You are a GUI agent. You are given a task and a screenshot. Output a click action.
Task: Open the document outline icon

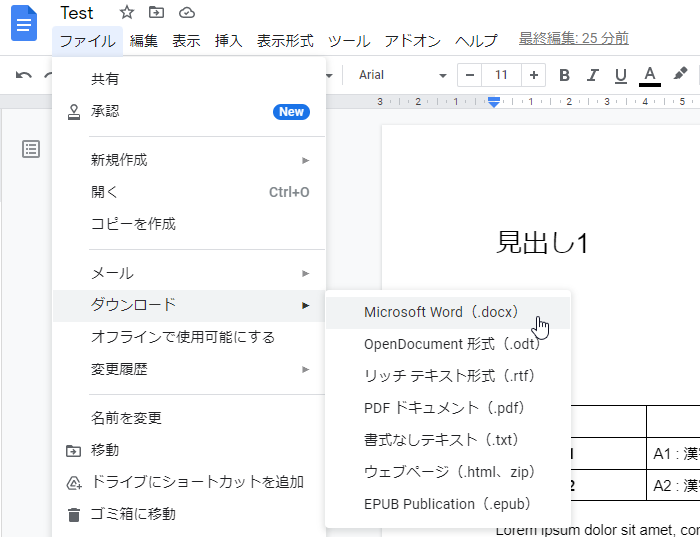coord(31,149)
